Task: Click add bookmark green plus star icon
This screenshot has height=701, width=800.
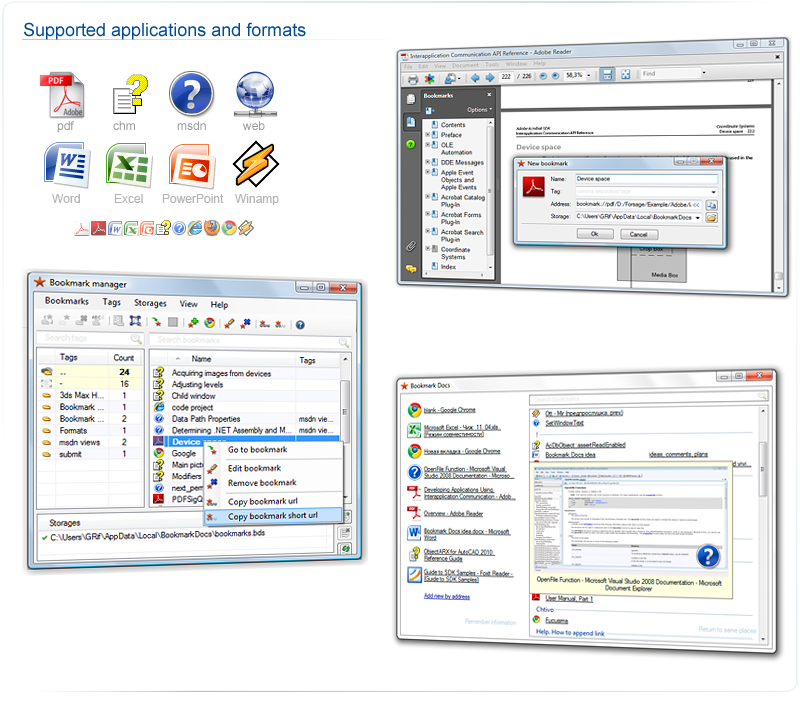Action: pos(193,322)
